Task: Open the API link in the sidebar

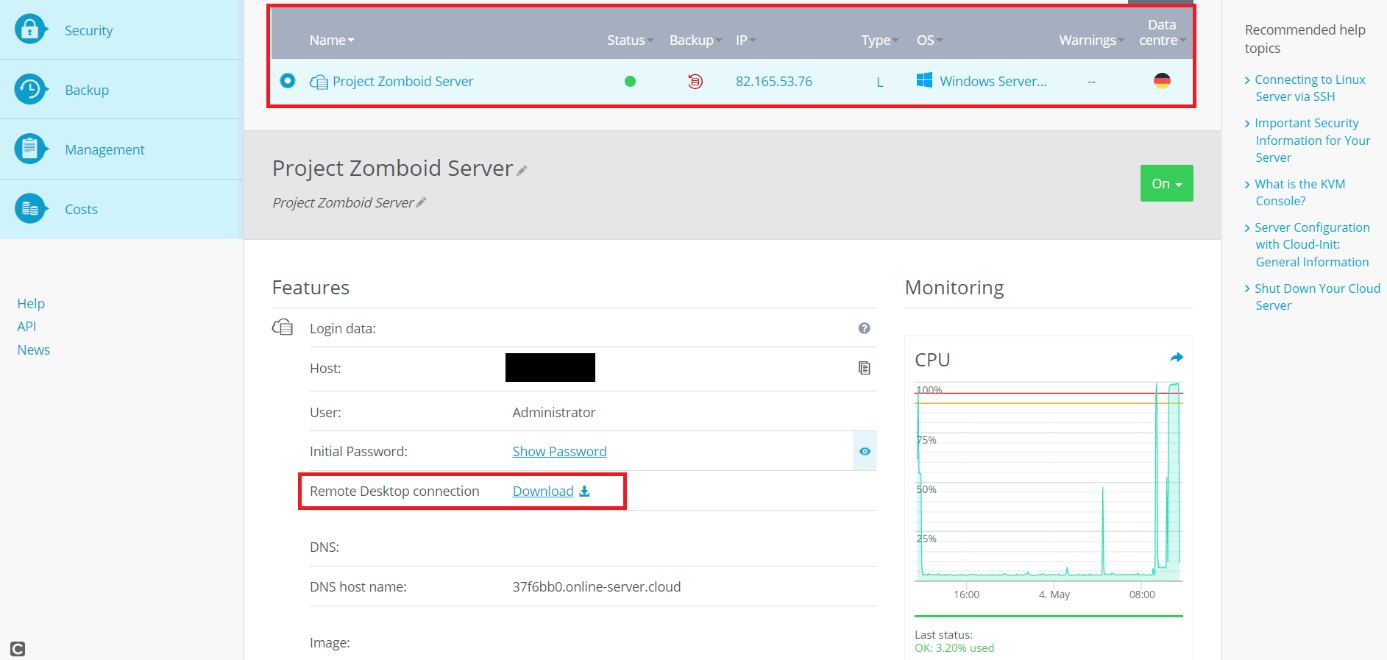Action: pyautogui.click(x=27, y=326)
